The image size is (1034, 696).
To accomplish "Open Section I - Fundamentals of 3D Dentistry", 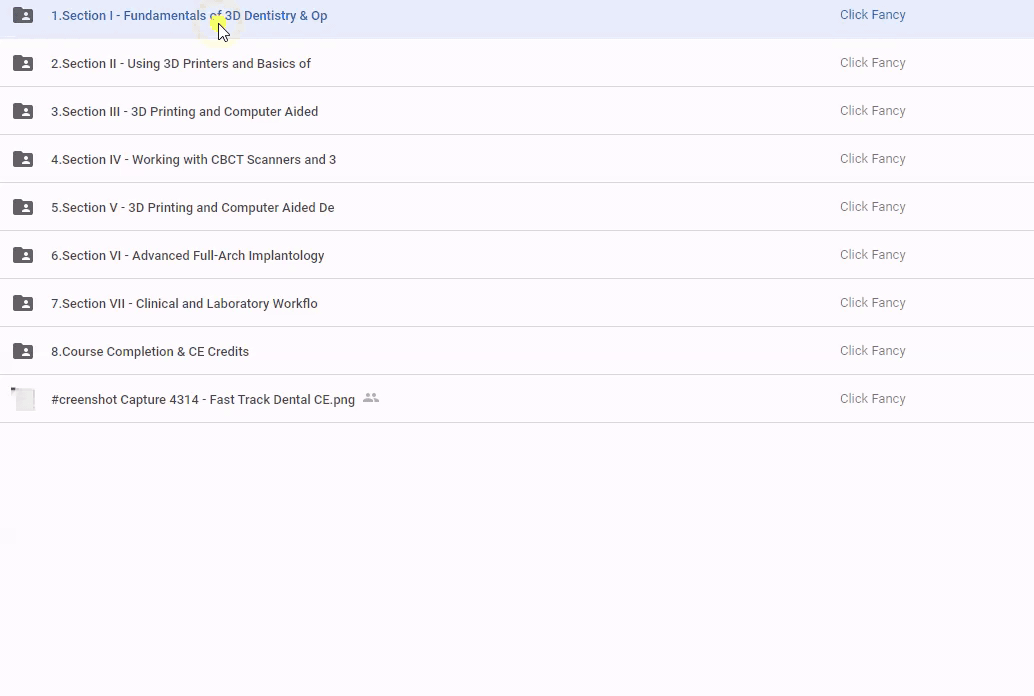I will click(189, 16).
